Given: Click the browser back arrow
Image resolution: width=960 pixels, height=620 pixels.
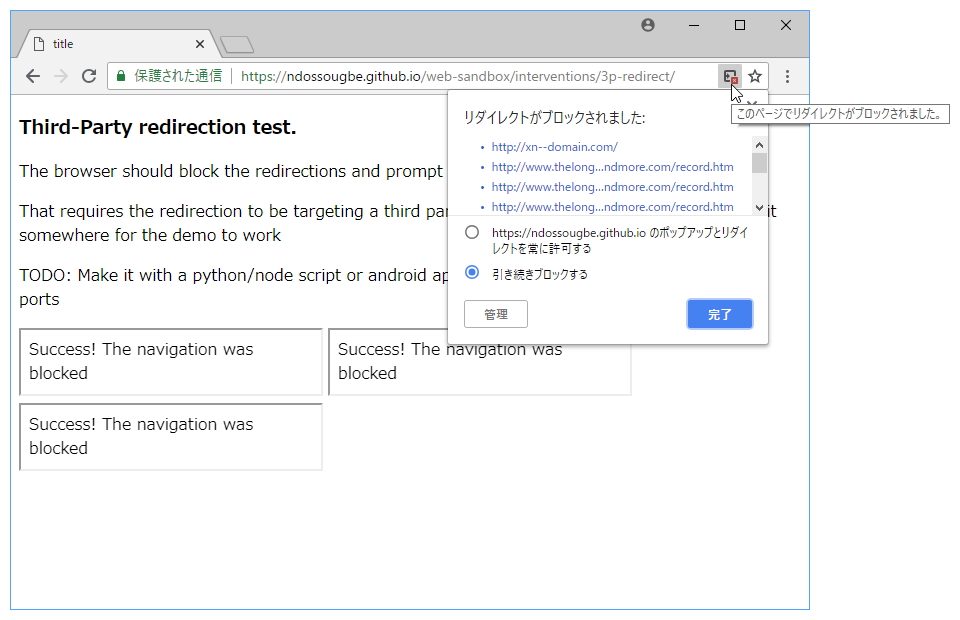Looking at the screenshot, I should 33,76.
